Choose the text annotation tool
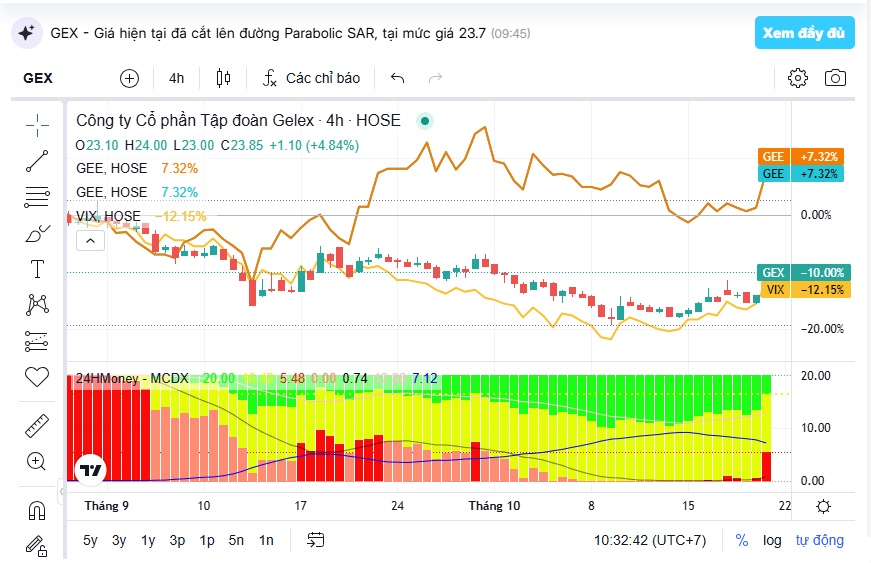The height and width of the screenshot is (563, 871). (x=37, y=269)
